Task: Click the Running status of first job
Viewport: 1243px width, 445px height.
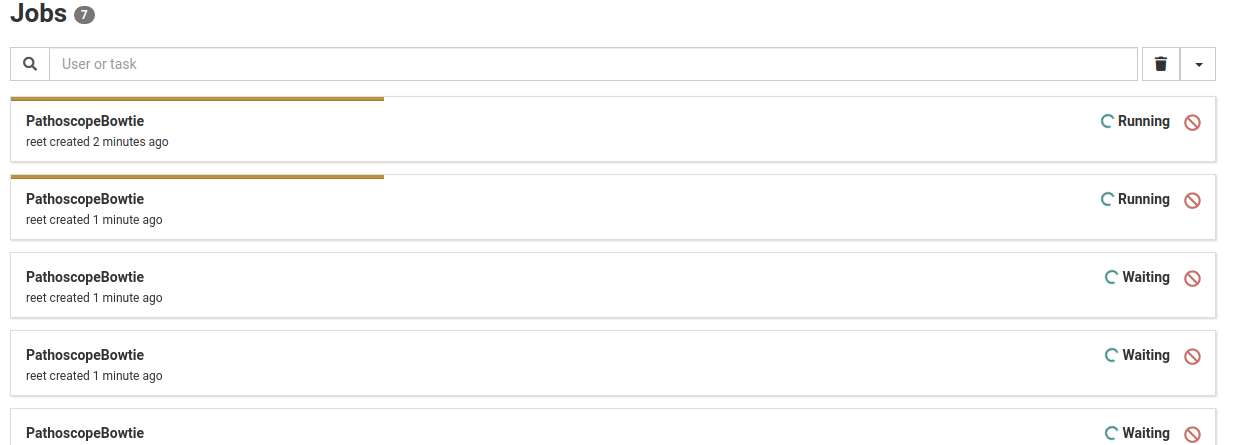Action: pos(1143,121)
